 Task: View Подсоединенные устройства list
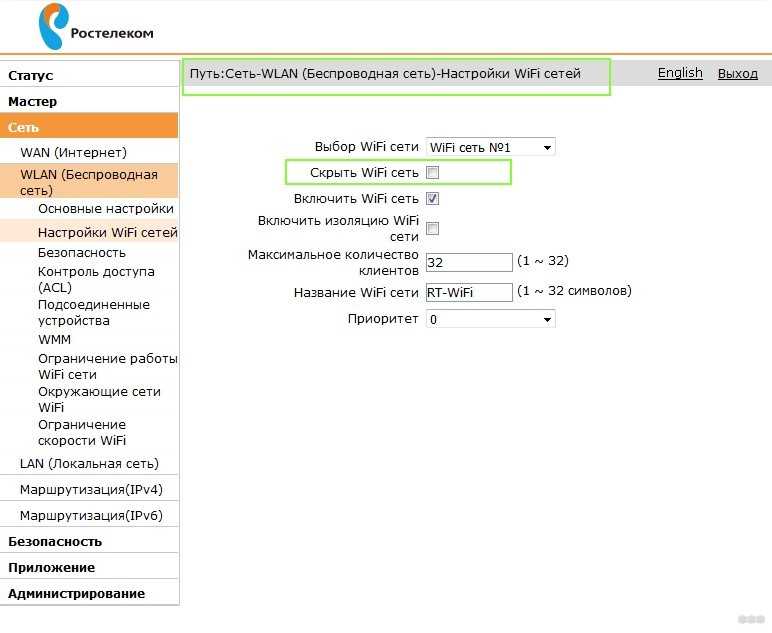(x=94, y=312)
